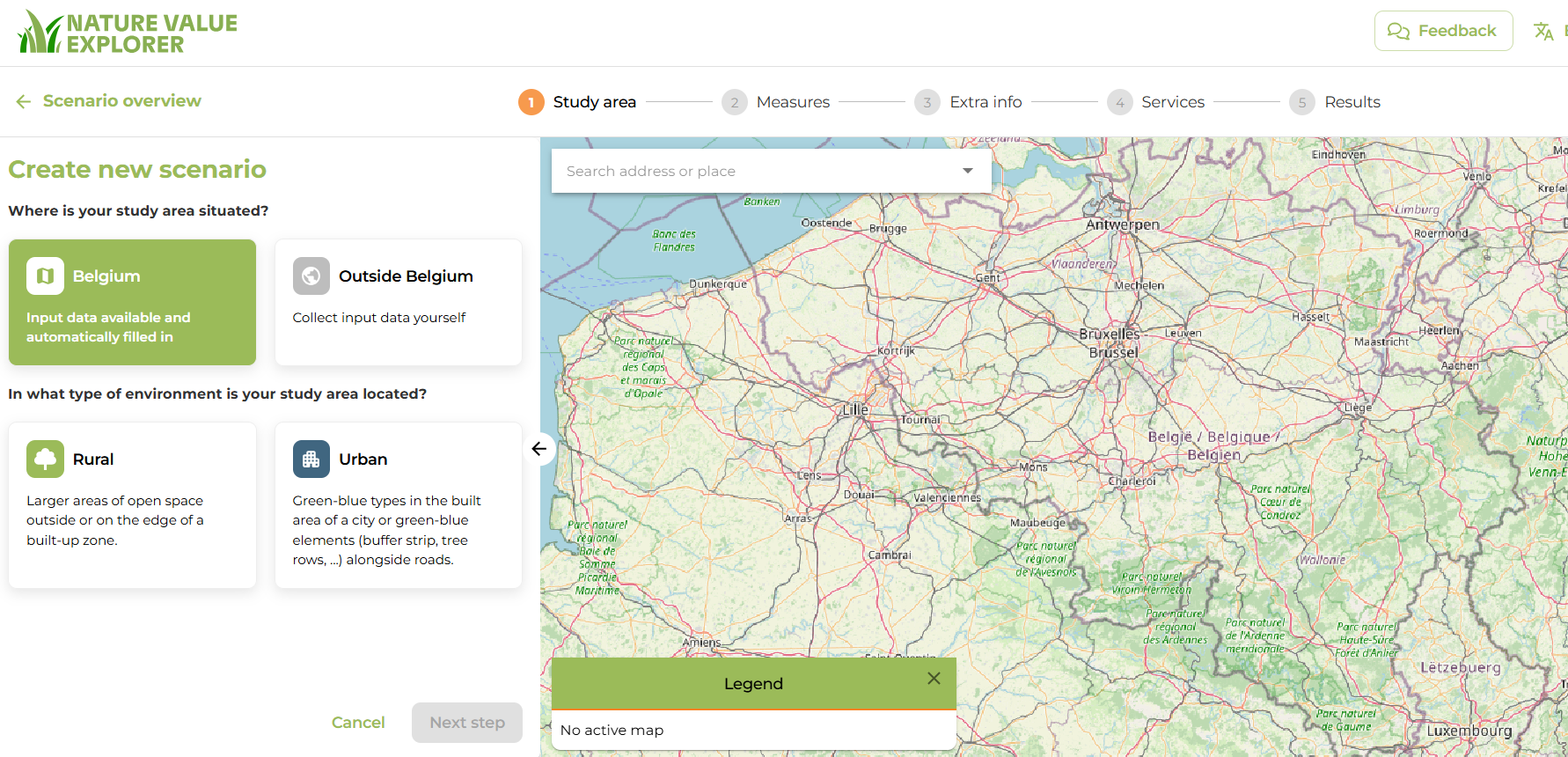This screenshot has width=1568, height=757.
Task: Open the language translation icon
Action: [1542, 32]
